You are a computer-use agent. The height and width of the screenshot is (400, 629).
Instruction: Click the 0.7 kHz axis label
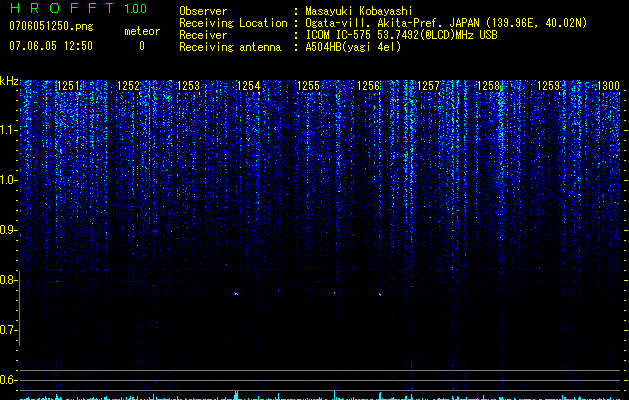9,330
